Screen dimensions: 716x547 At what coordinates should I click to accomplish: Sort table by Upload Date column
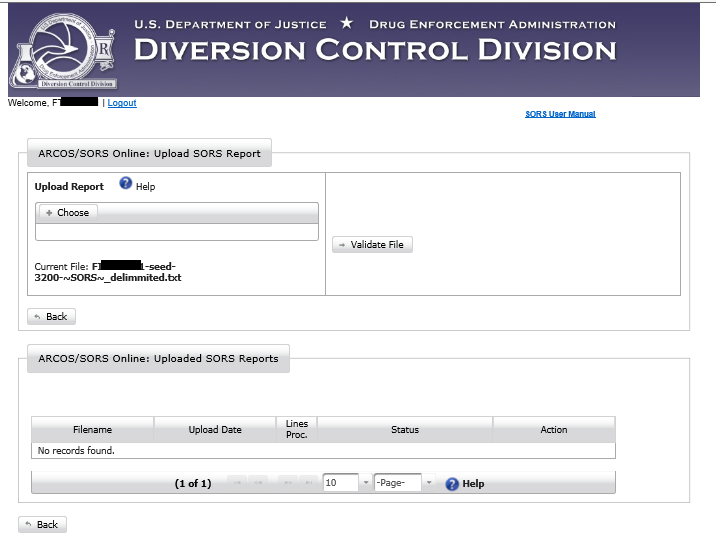pos(215,430)
